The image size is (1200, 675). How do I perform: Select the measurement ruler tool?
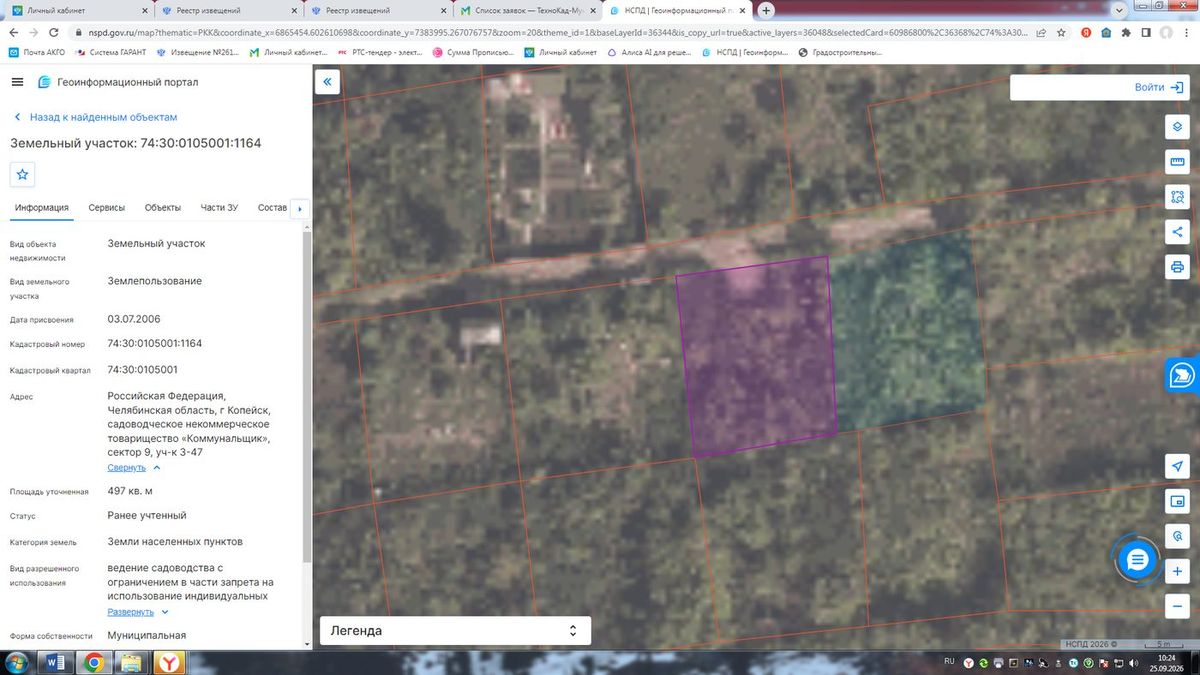coord(1177,162)
